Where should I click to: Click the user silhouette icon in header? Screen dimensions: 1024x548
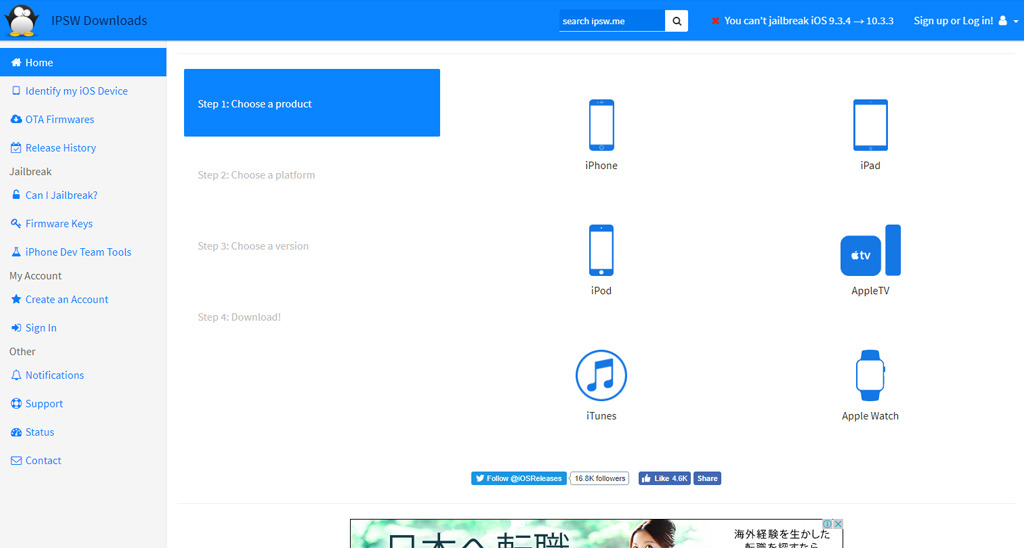[x=1002, y=20]
